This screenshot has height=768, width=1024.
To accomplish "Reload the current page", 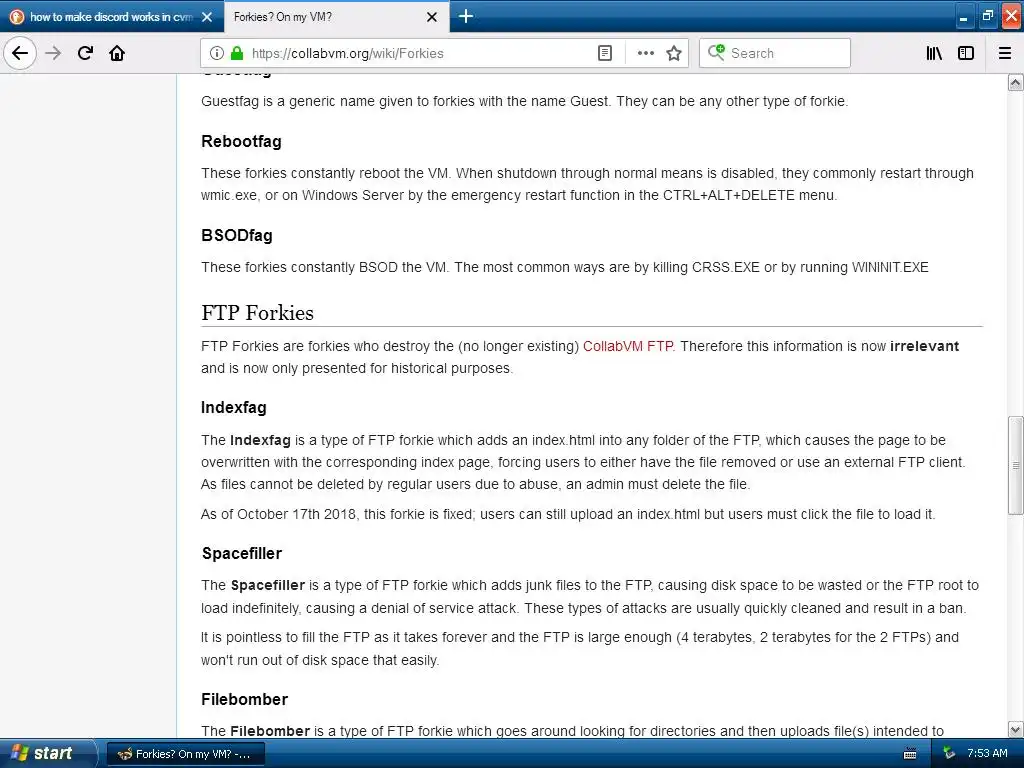I will (85, 53).
